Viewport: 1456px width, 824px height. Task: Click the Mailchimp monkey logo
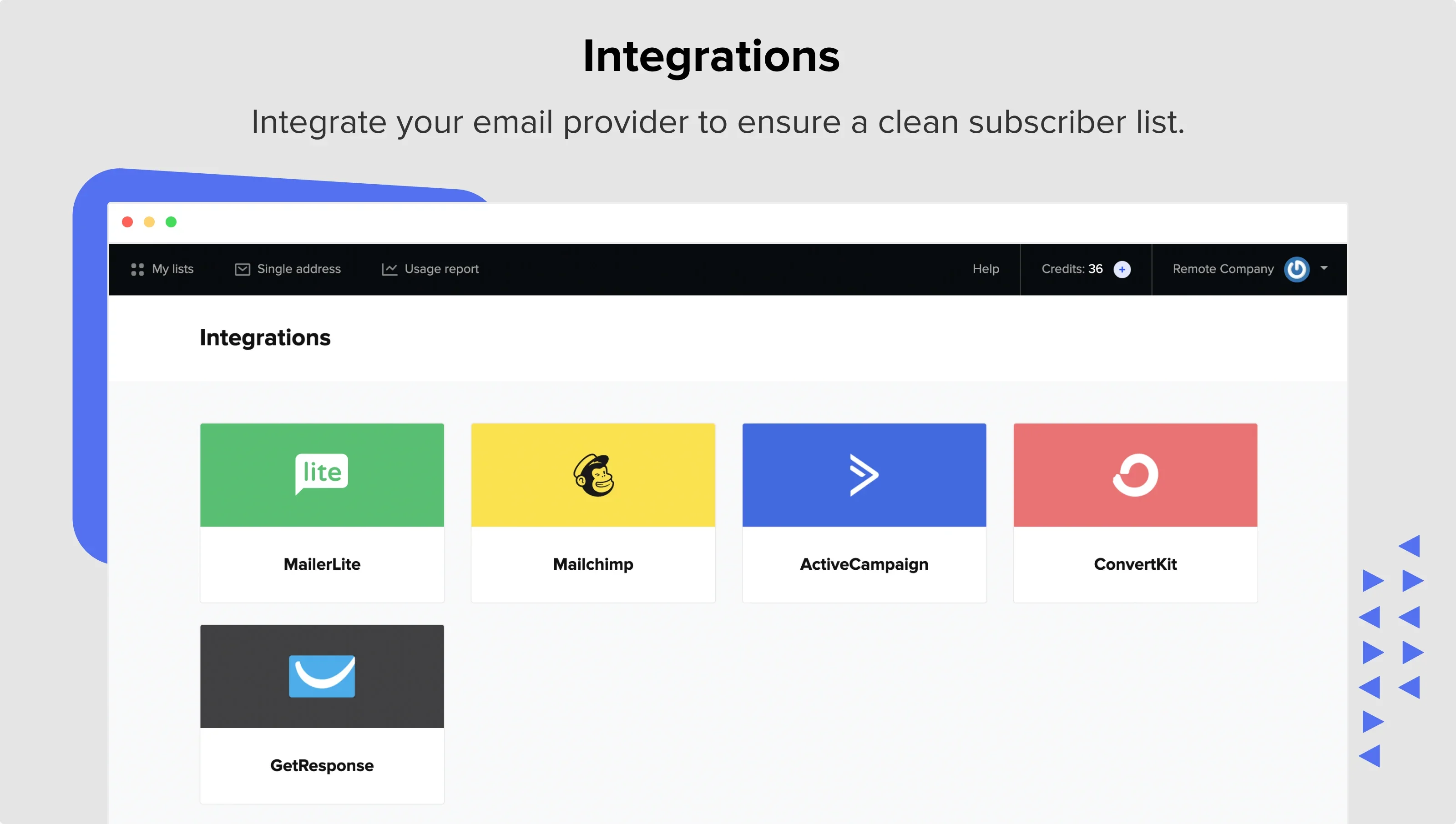coord(593,475)
